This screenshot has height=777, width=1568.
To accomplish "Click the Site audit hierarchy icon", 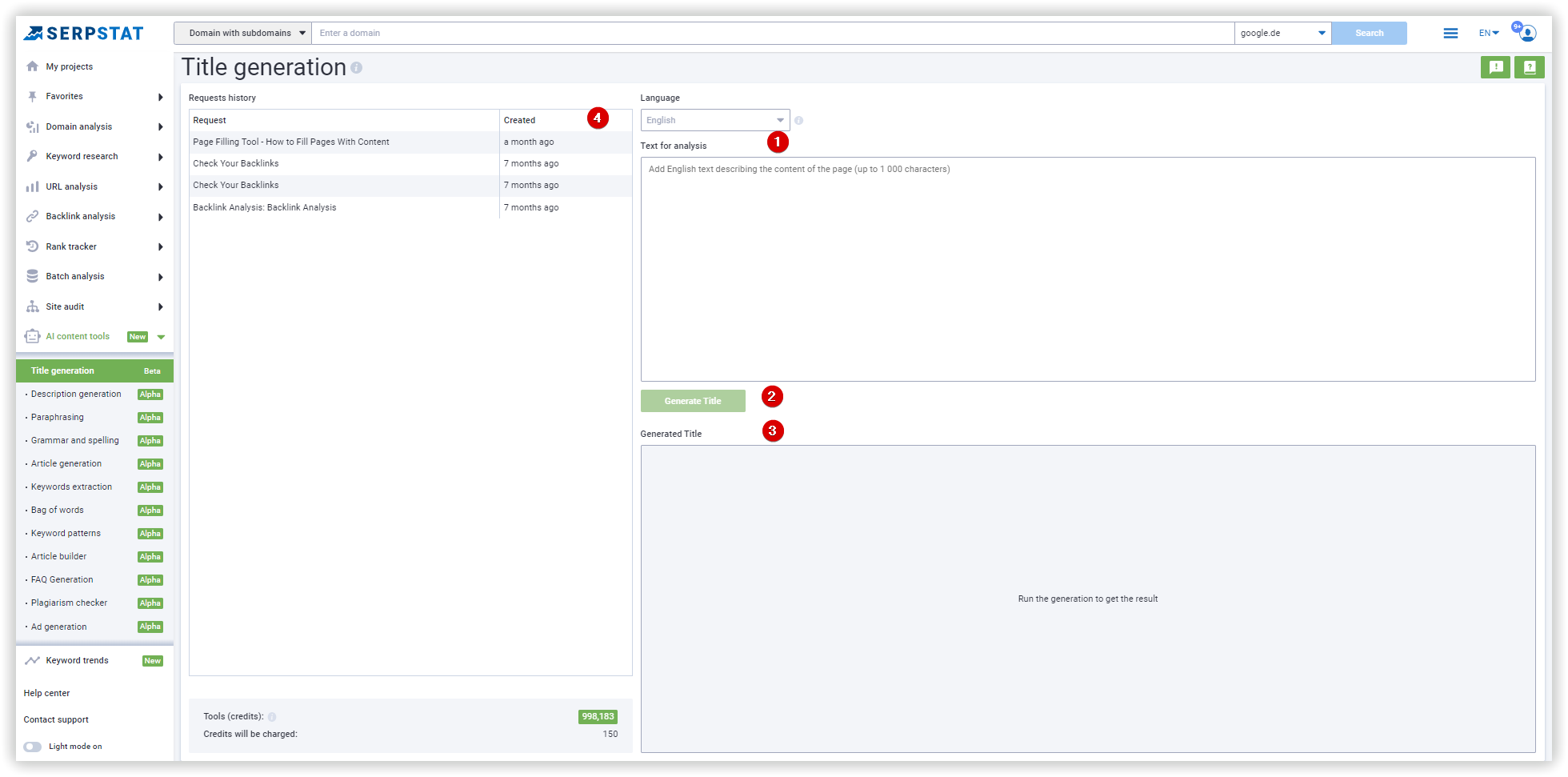I will [32, 306].
